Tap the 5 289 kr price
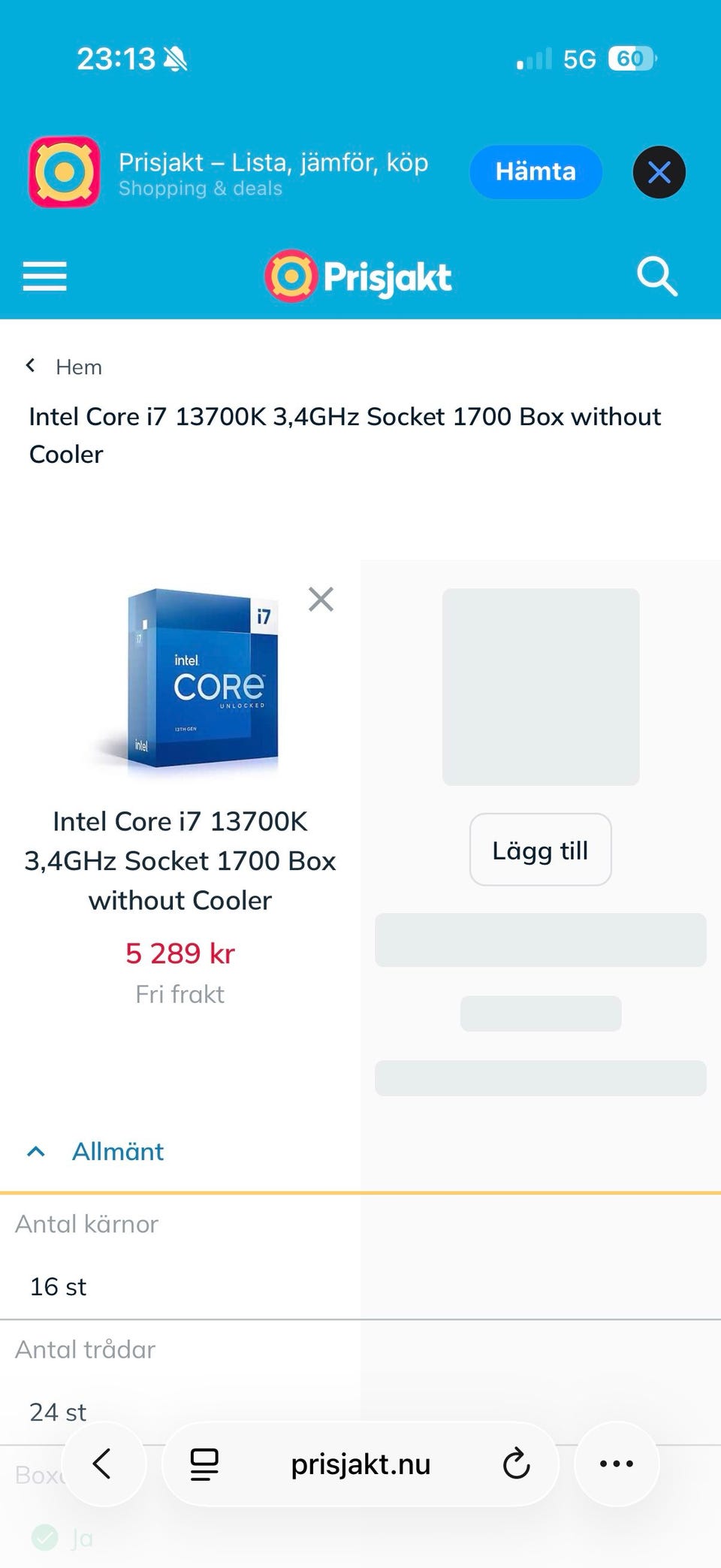Image resolution: width=721 pixels, height=1568 pixels. coord(180,953)
